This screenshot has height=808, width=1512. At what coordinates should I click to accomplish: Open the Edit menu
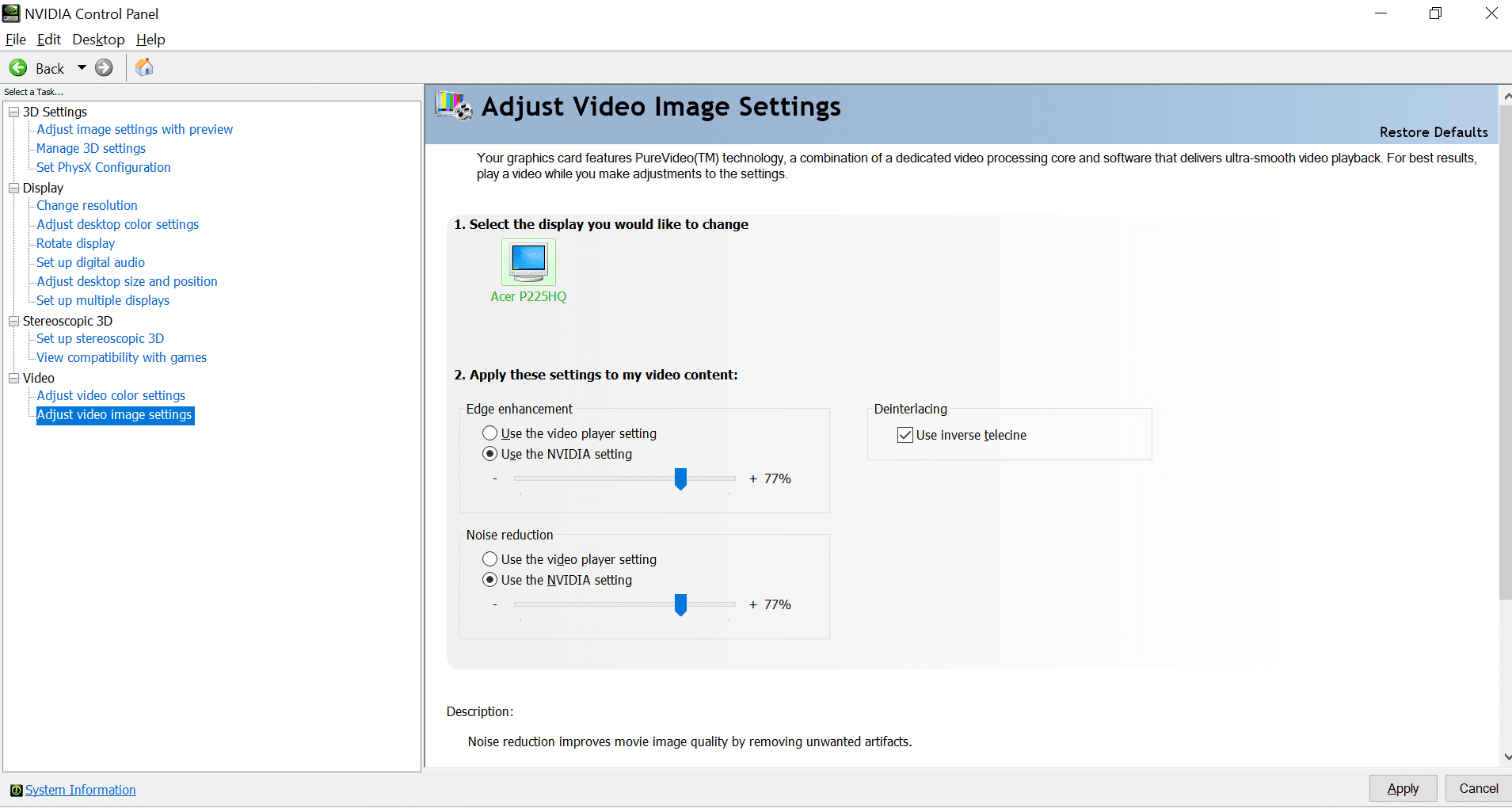pyautogui.click(x=49, y=40)
